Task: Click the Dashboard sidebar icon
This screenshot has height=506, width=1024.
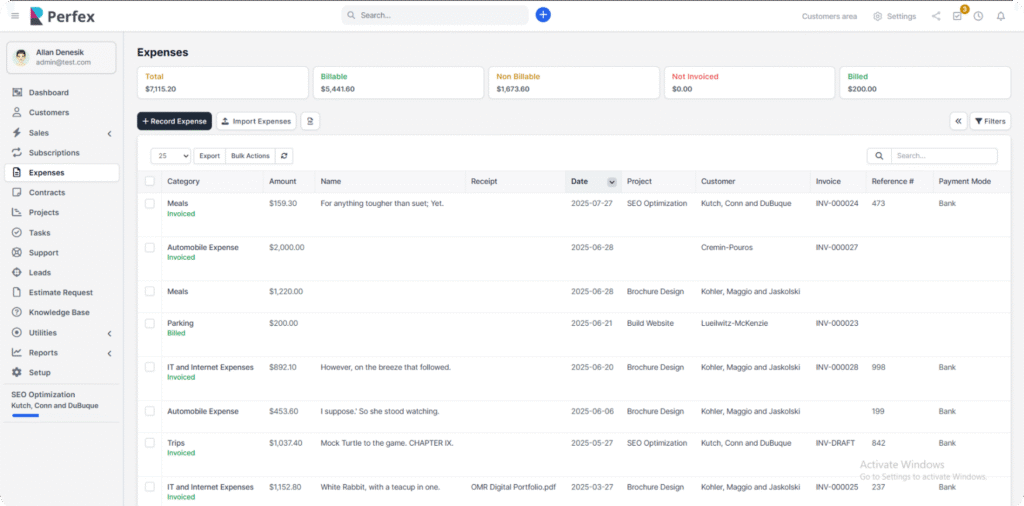Action: click(x=17, y=93)
